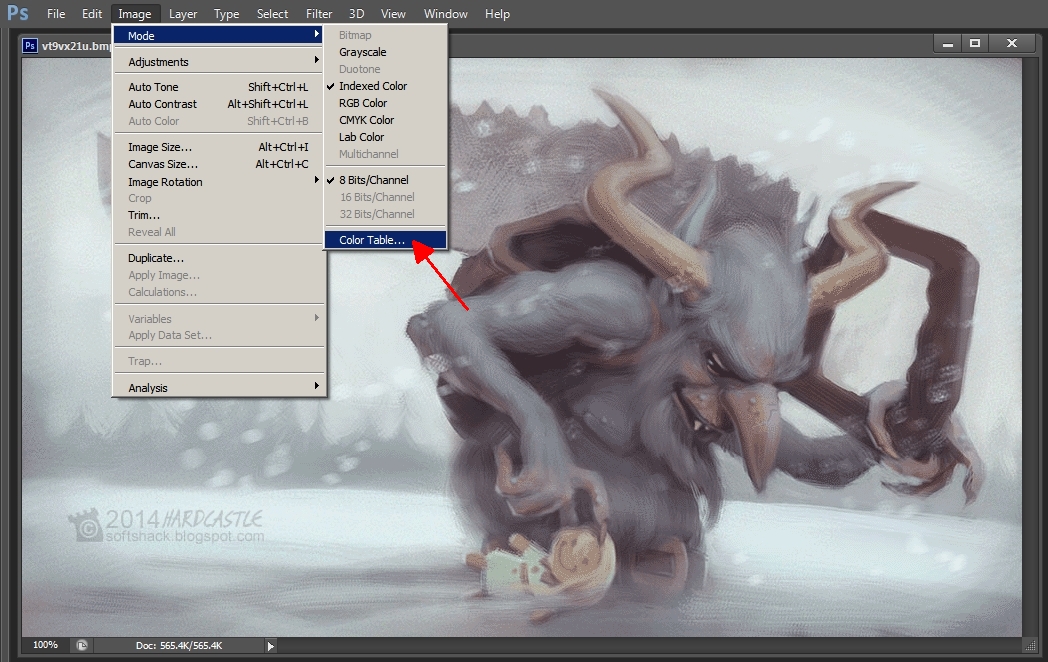1048x662 pixels.
Task: Switch mode to RGB Color
Action: click(385, 103)
